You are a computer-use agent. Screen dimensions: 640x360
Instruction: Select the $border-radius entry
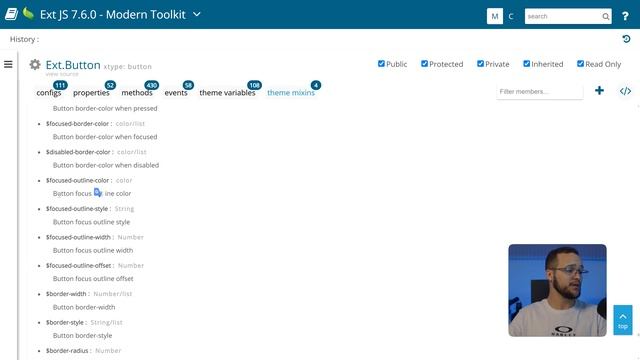tap(67, 351)
